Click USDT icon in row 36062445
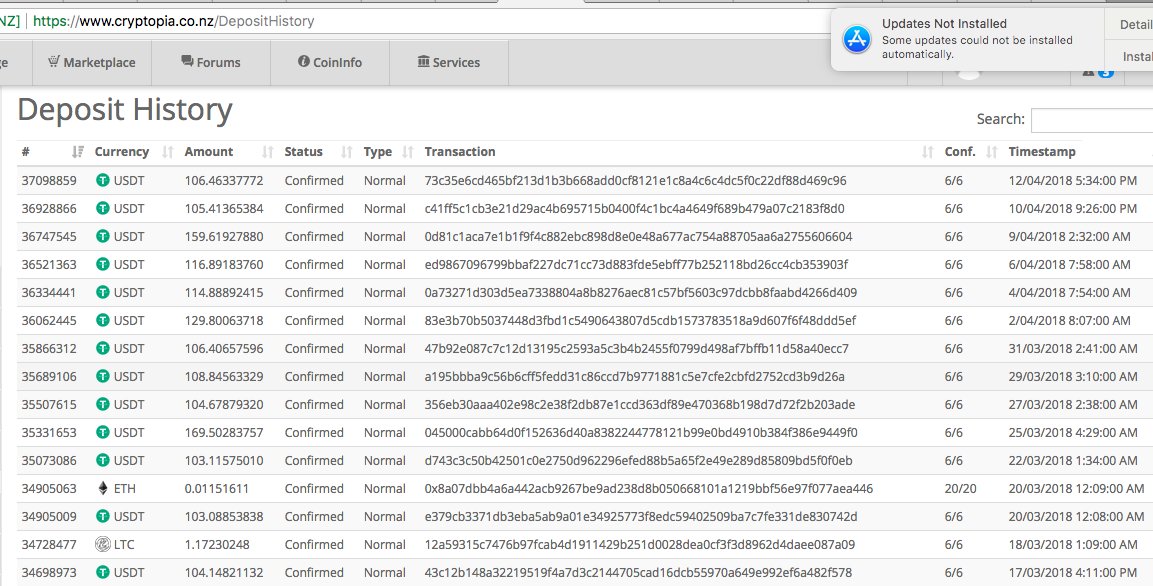The height and width of the screenshot is (586, 1153). tap(103, 320)
